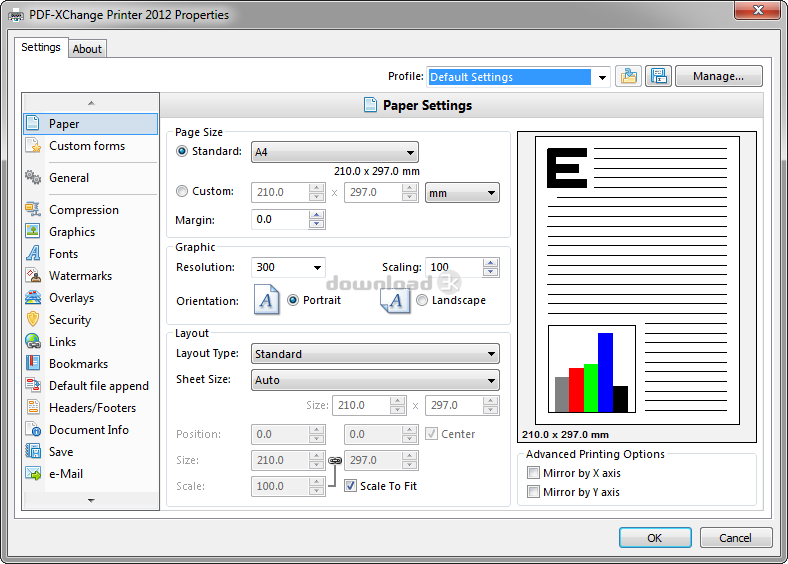Image resolution: width=788 pixels, height=564 pixels.
Task: Uncheck Scale To Fit checkbox
Action: pos(350,486)
